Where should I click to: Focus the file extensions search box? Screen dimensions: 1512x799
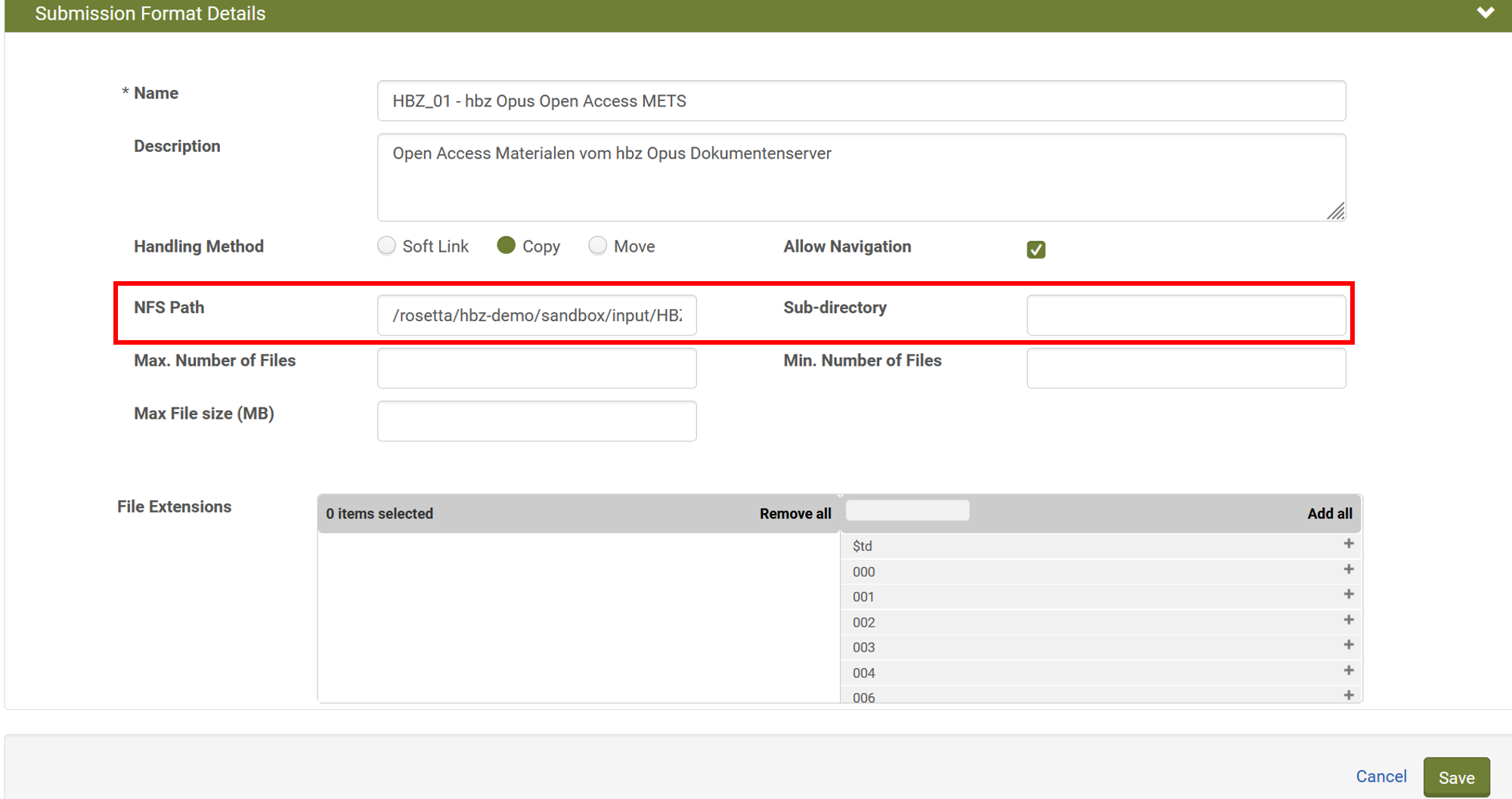point(907,511)
